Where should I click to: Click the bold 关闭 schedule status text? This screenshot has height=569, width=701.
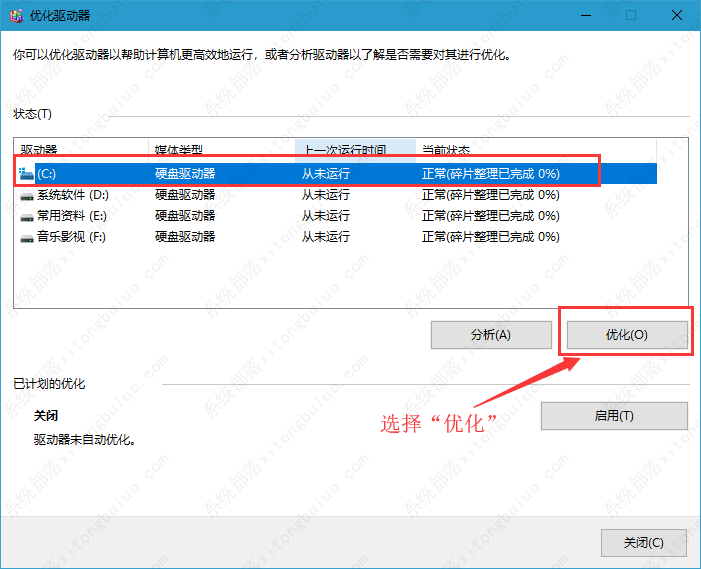pyautogui.click(x=46, y=416)
